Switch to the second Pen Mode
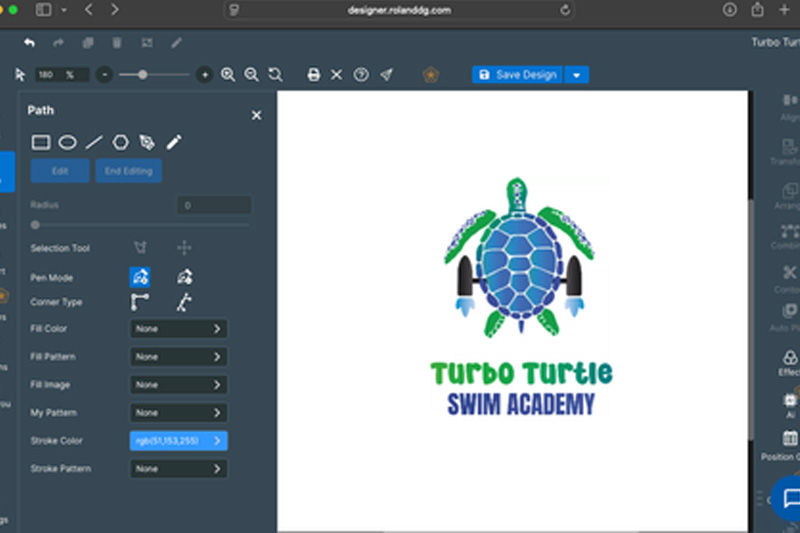This screenshot has height=533, width=800. [185, 277]
